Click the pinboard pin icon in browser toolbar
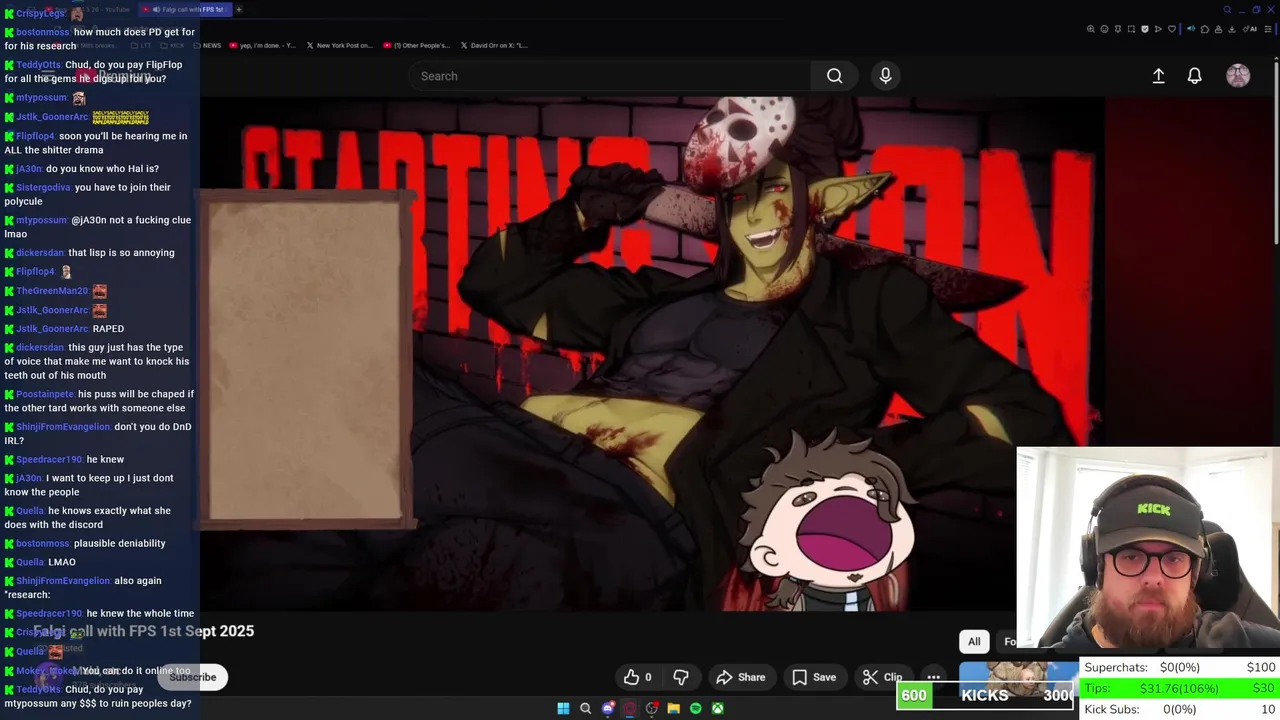The height and width of the screenshot is (720, 1280). (x=1118, y=29)
